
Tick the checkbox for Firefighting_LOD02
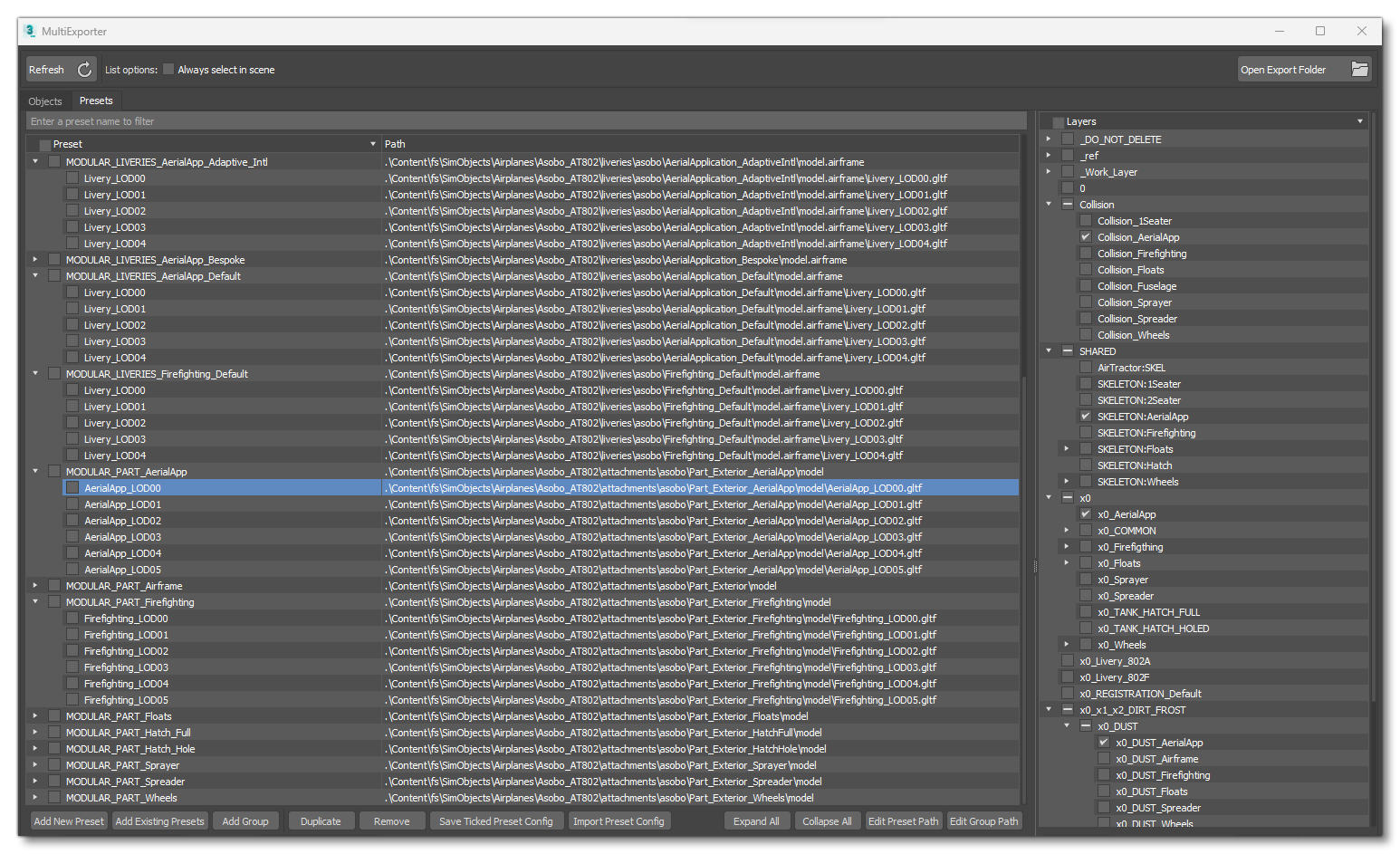coord(72,650)
